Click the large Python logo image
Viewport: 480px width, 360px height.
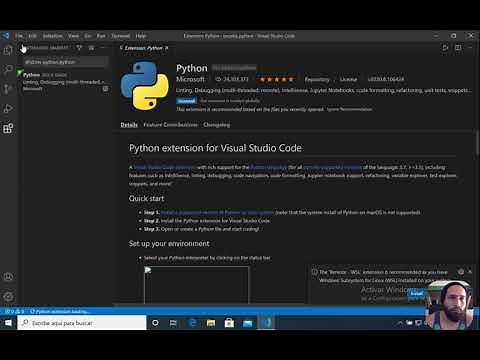(144, 86)
